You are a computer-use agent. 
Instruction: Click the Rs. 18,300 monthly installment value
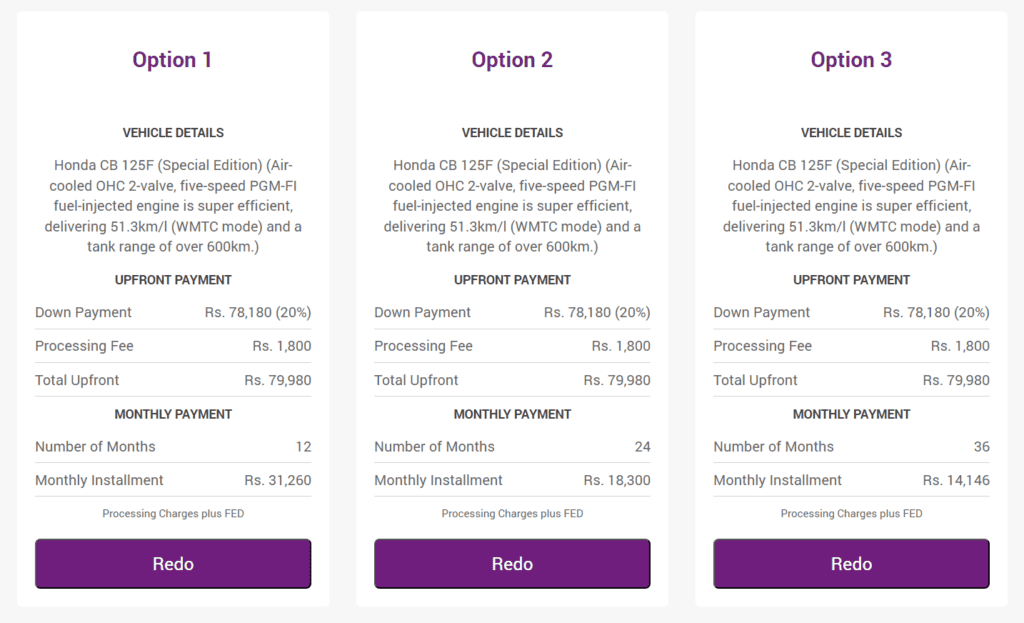[616, 481]
